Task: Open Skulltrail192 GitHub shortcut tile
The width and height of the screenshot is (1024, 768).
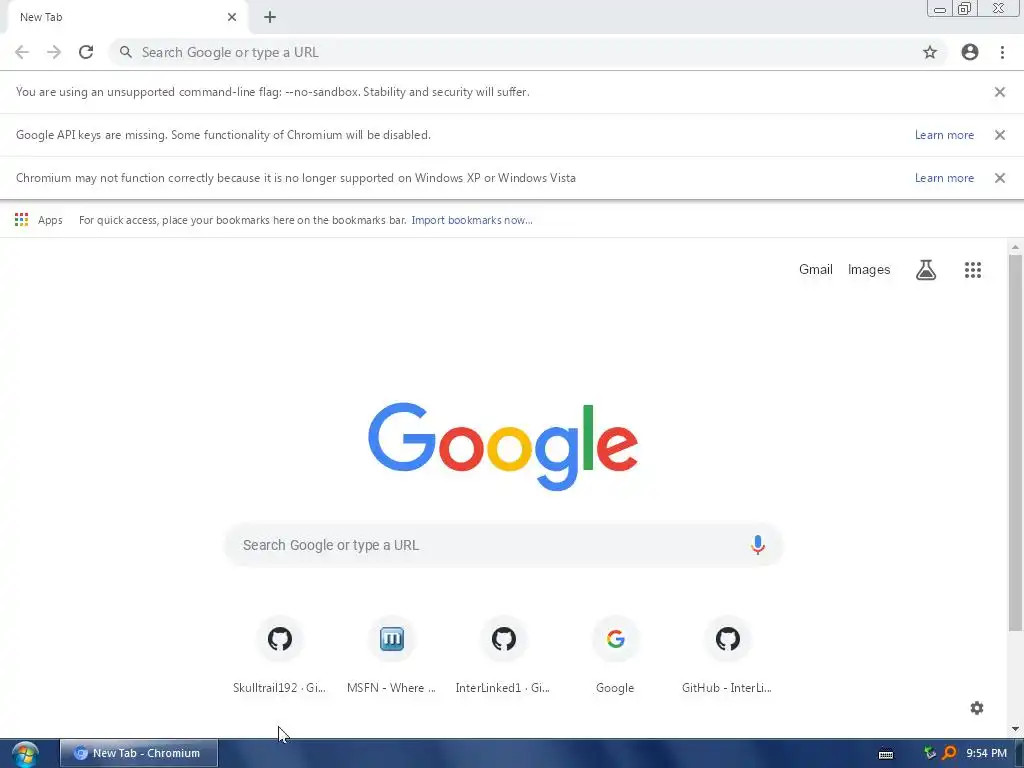Action: (x=280, y=656)
